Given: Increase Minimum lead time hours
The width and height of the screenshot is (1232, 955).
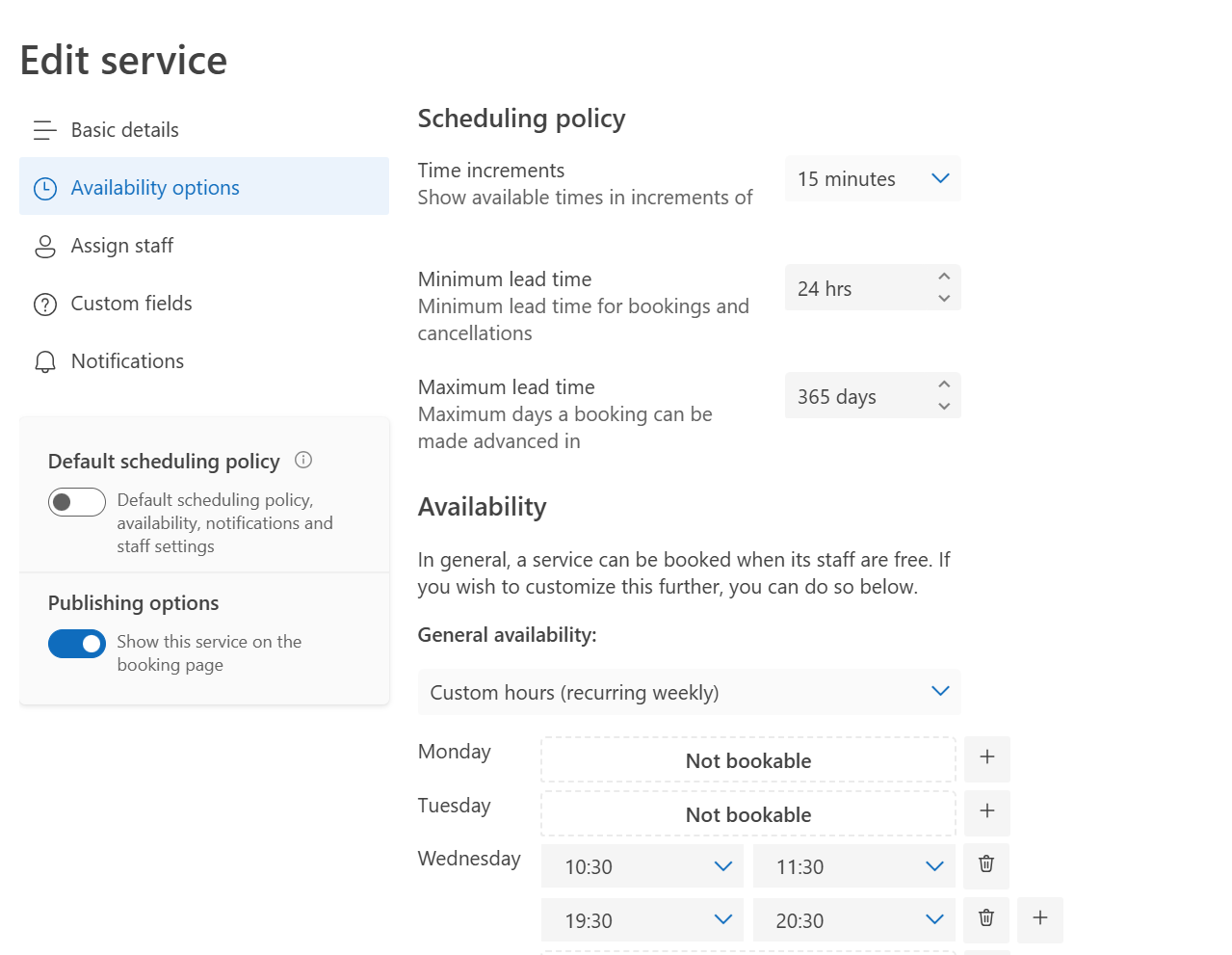Looking at the screenshot, I should 944,277.
